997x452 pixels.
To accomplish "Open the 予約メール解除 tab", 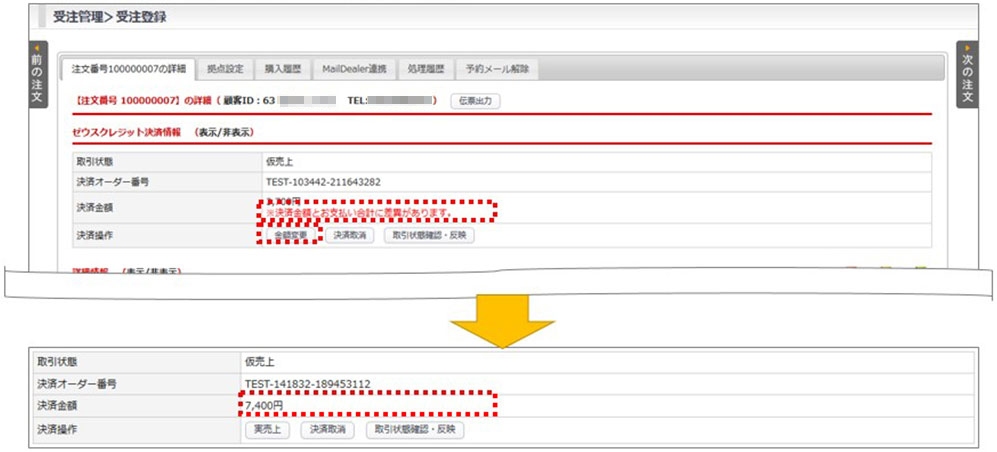I will pos(497,69).
